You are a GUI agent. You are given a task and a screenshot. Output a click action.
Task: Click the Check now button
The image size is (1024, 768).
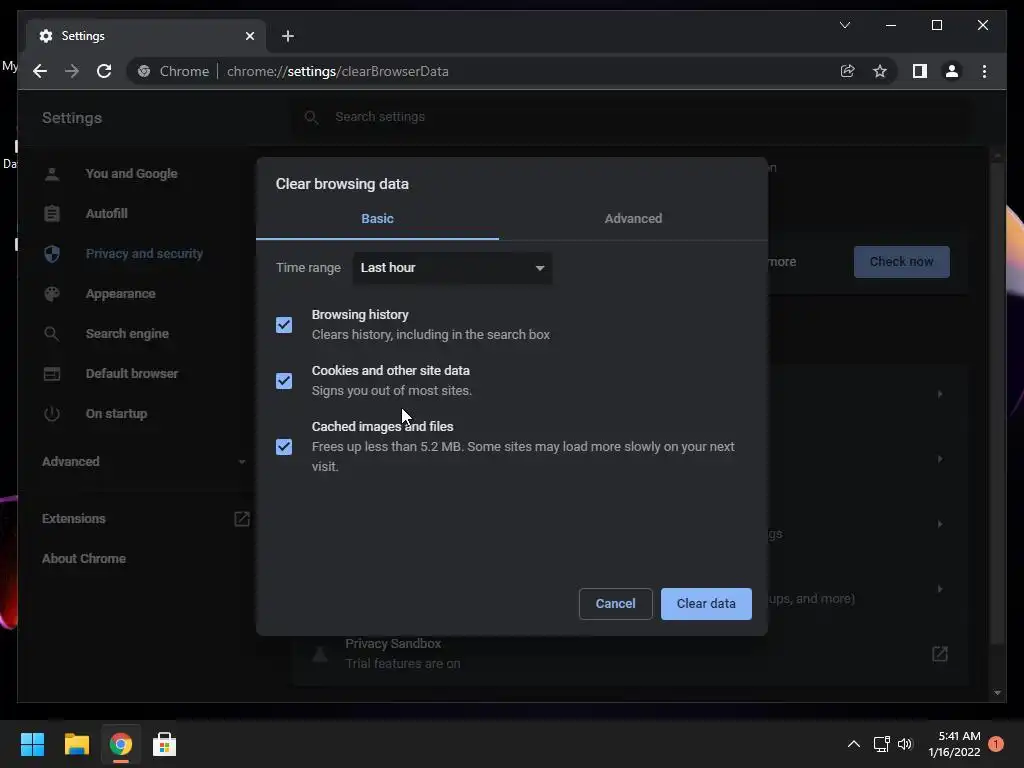(x=901, y=262)
